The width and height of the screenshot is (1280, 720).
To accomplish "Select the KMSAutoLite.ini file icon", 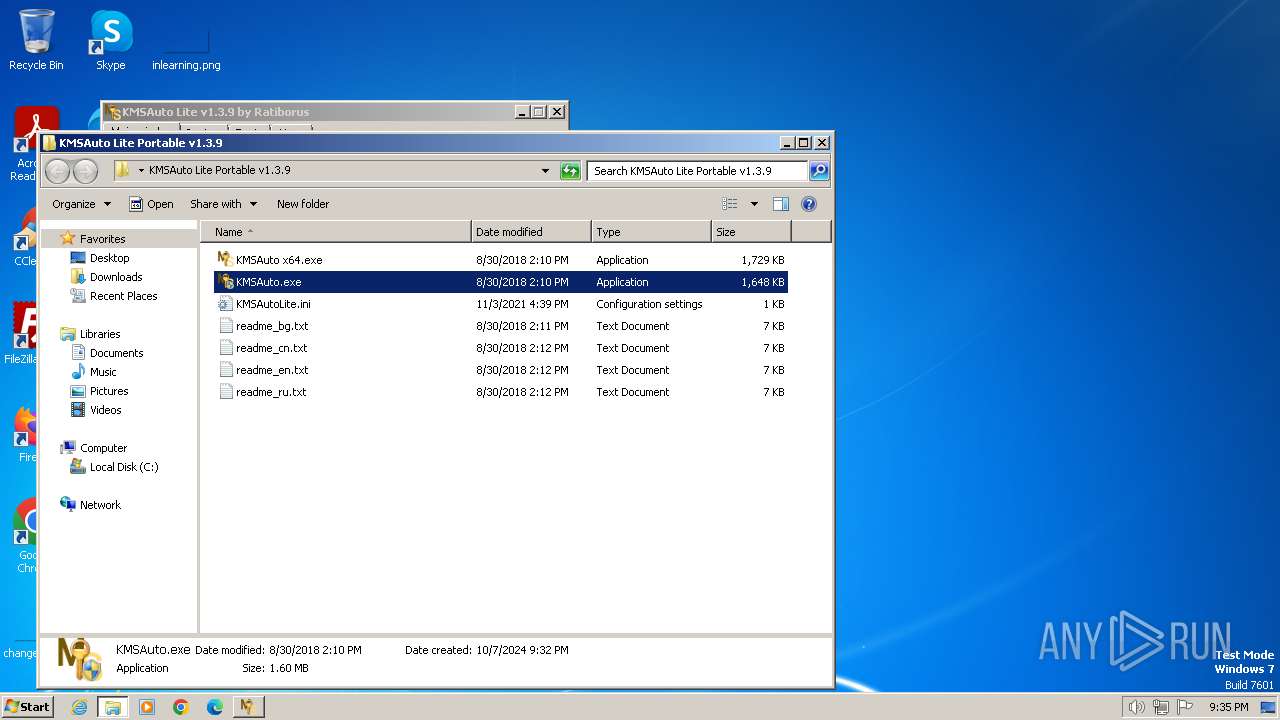I will coord(225,304).
